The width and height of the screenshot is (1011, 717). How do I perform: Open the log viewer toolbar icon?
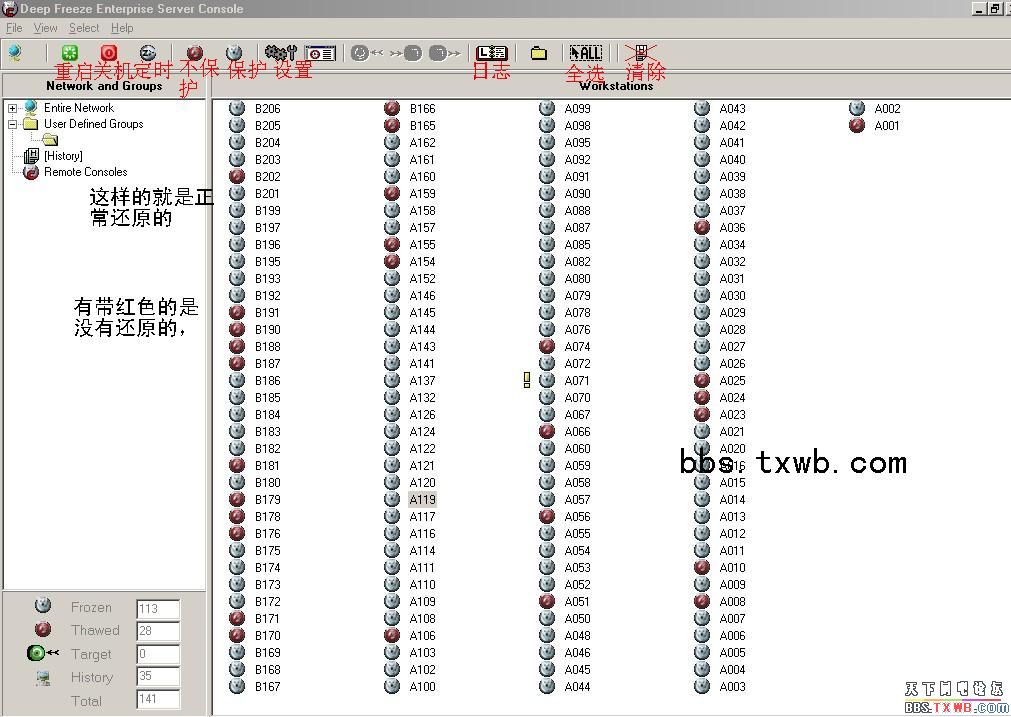(491, 53)
